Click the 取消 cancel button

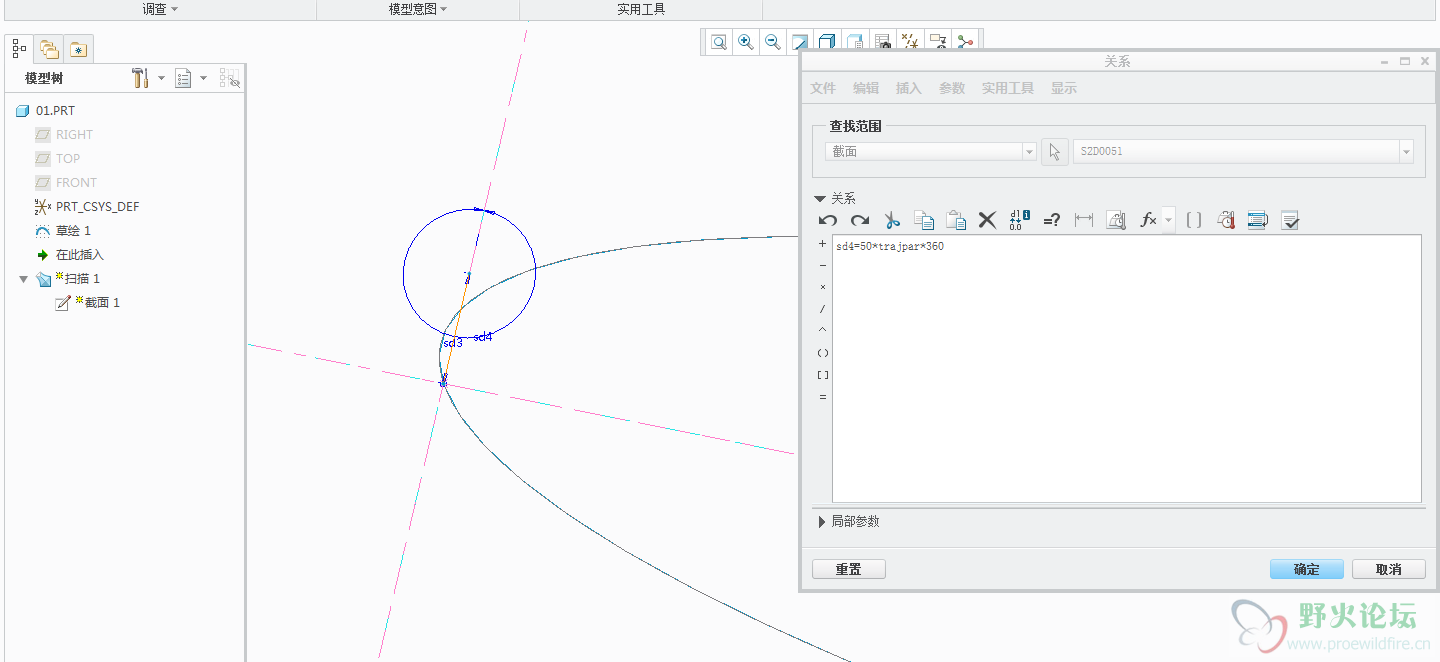(x=1389, y=569)
